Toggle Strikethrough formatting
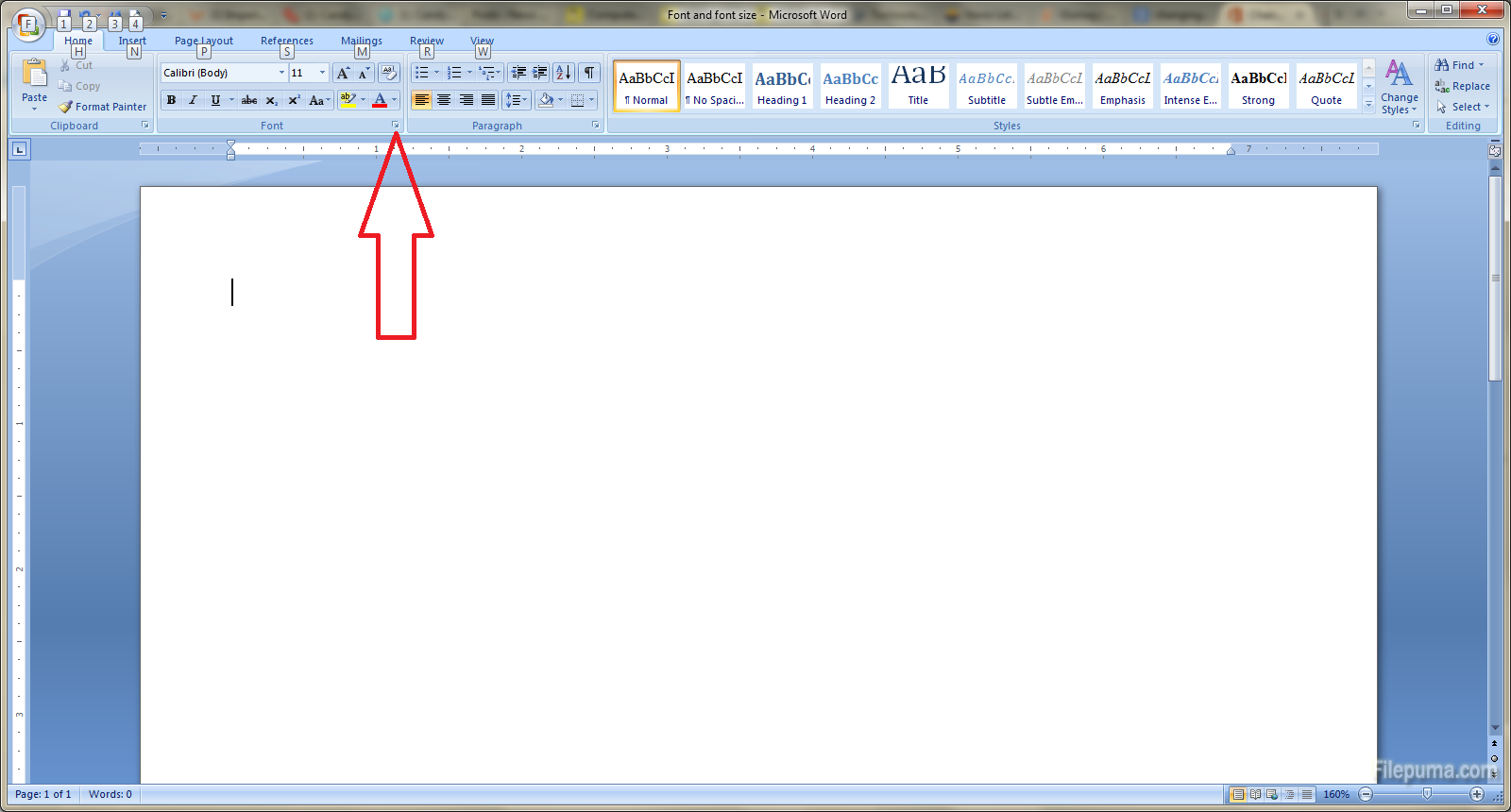Screen dimensions: 1511x812 coord(249,100)
